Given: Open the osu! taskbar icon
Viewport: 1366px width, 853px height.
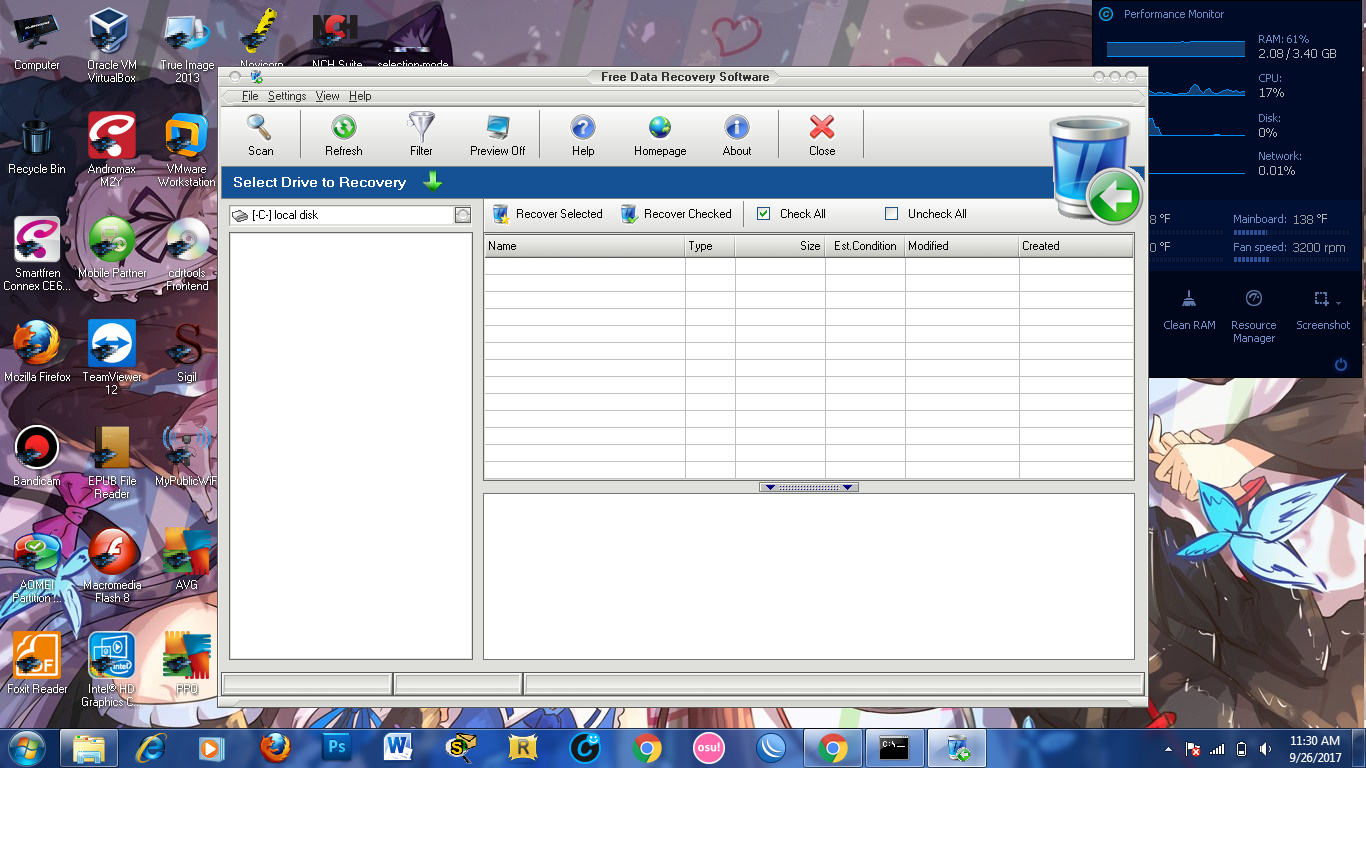Looking at the screenshot, I should [708, 748].
